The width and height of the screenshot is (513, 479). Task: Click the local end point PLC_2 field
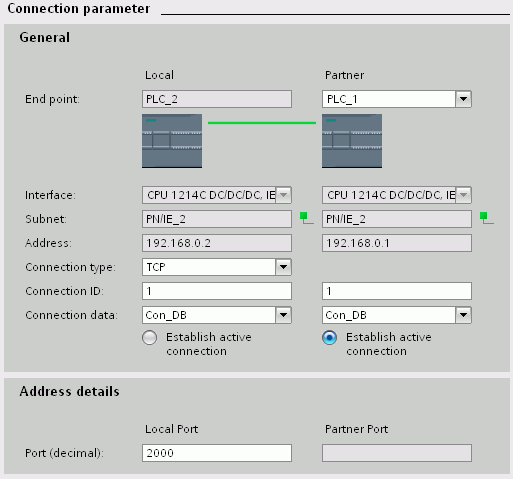point(217,99)
